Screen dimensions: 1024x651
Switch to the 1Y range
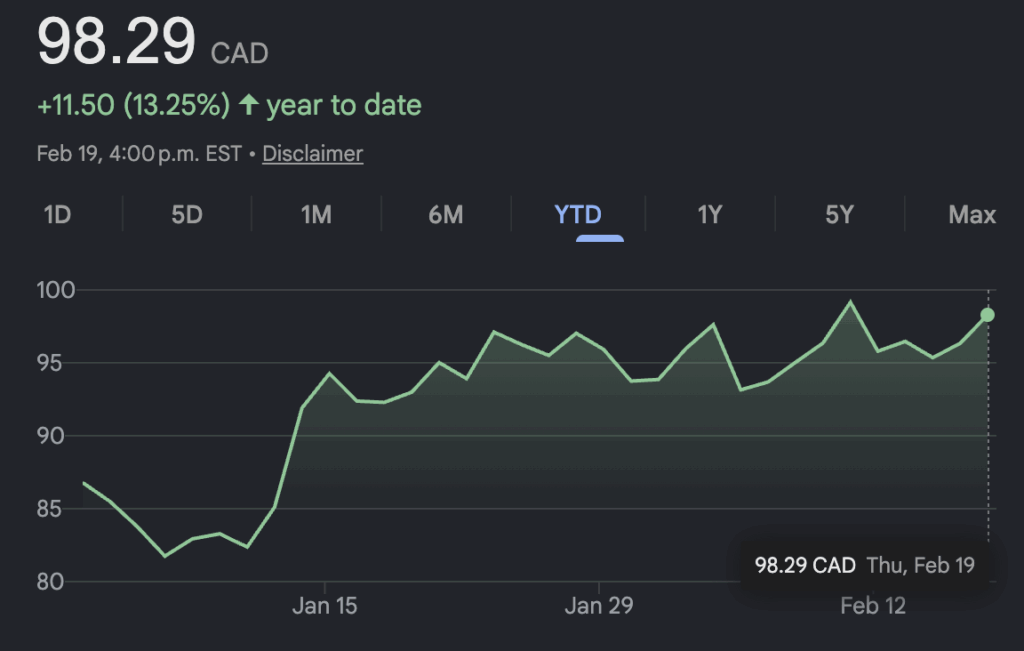point(709,215)
